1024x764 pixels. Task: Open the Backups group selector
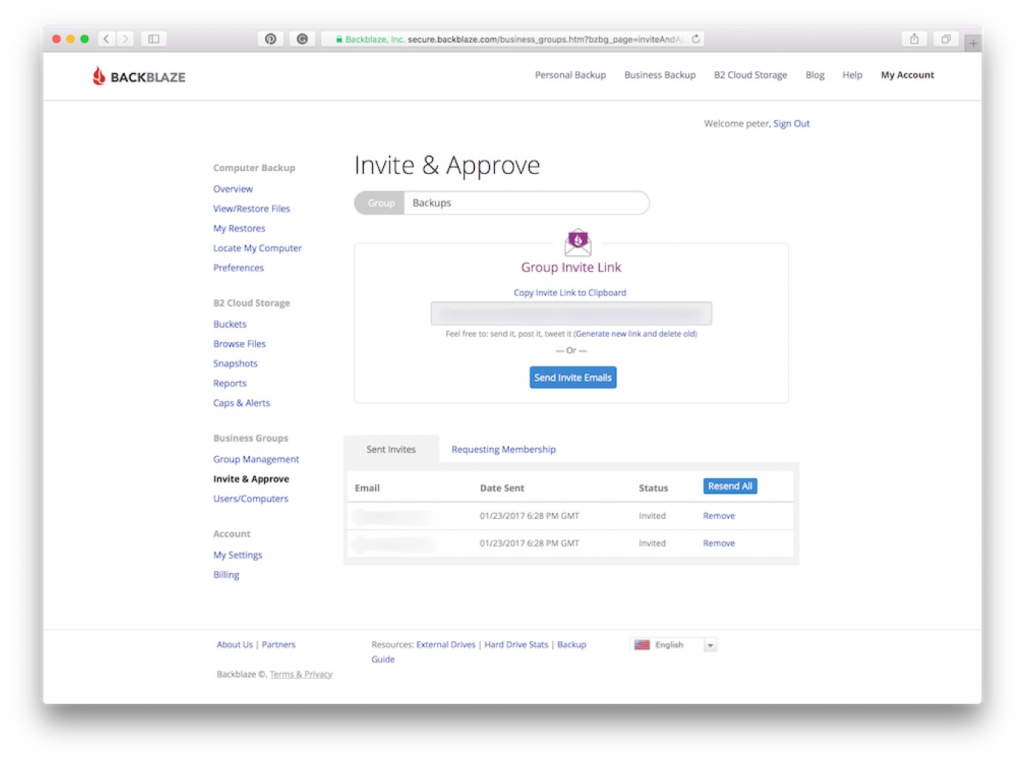click(502, 203)
